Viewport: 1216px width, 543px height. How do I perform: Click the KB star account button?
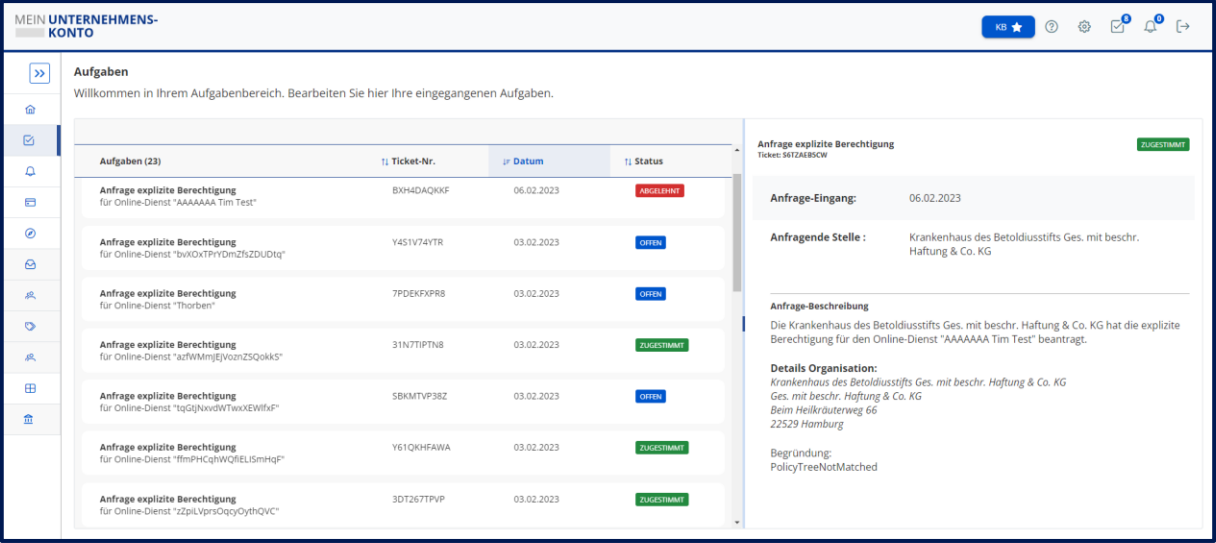[x=1008, y=27]
